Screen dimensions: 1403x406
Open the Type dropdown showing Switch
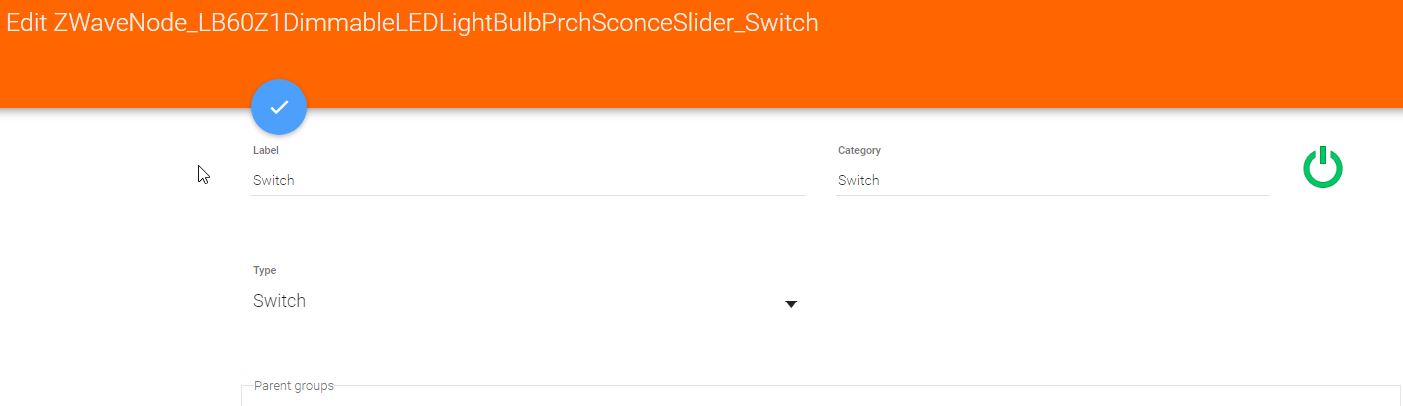tap(525, 302)
